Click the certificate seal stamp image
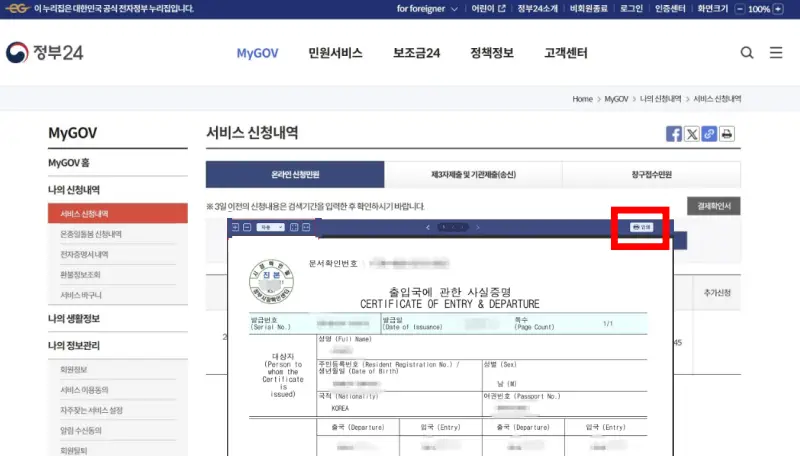The width and height of the screenshot is (800, 456). tap(271, 281)
